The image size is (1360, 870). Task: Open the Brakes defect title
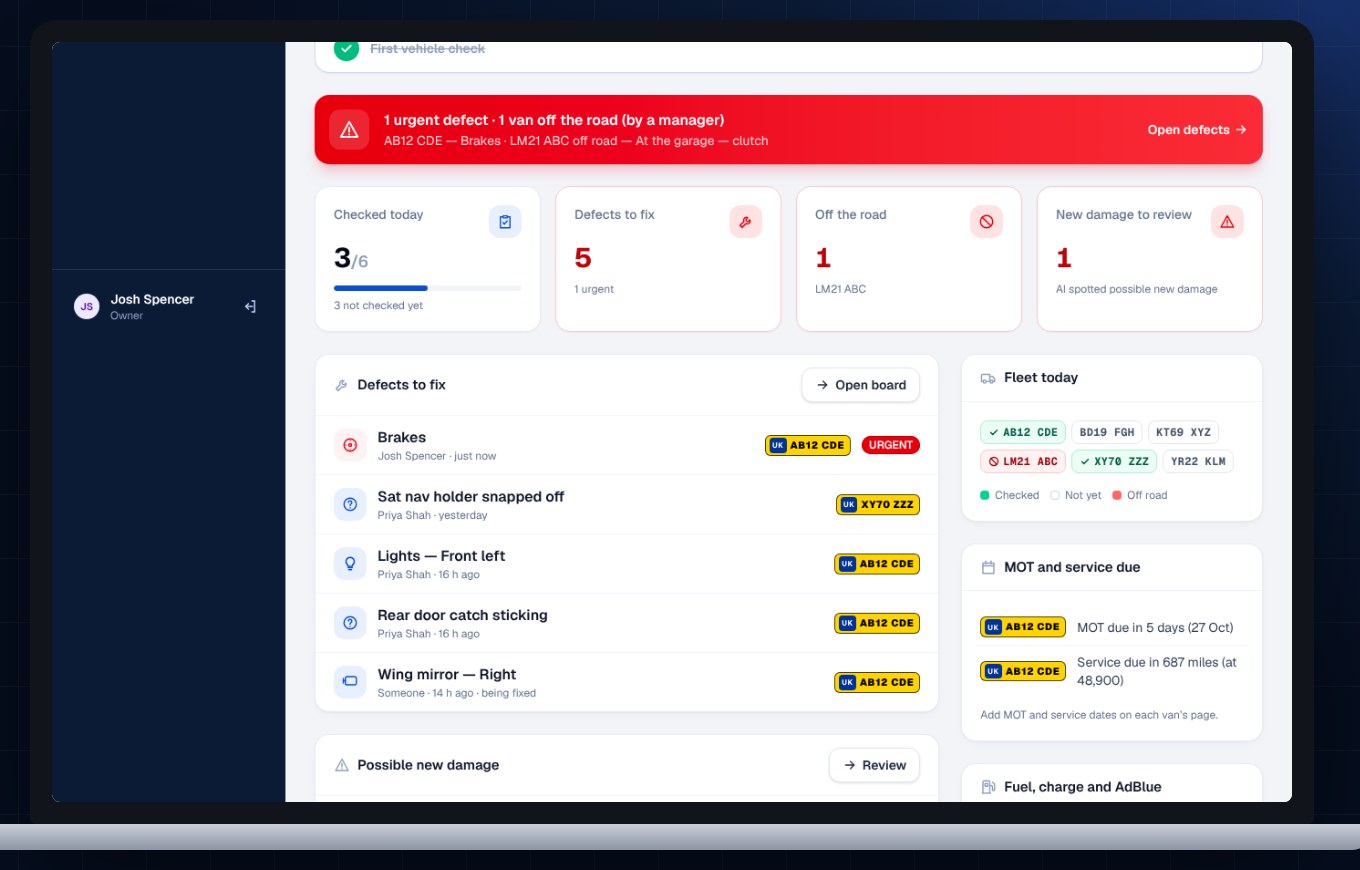402,437
